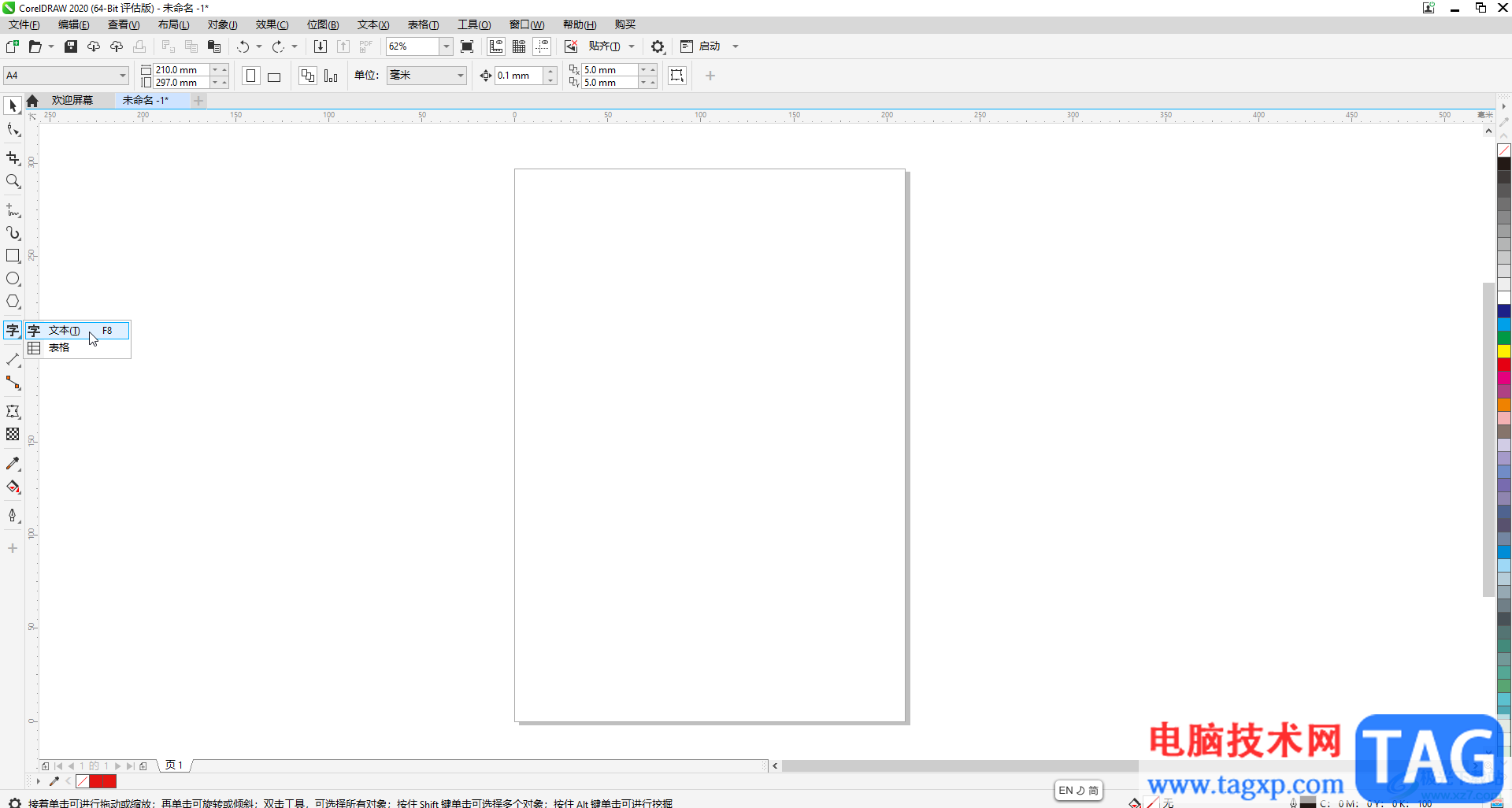Select the Freehand drawing tool

coord(13,210)
